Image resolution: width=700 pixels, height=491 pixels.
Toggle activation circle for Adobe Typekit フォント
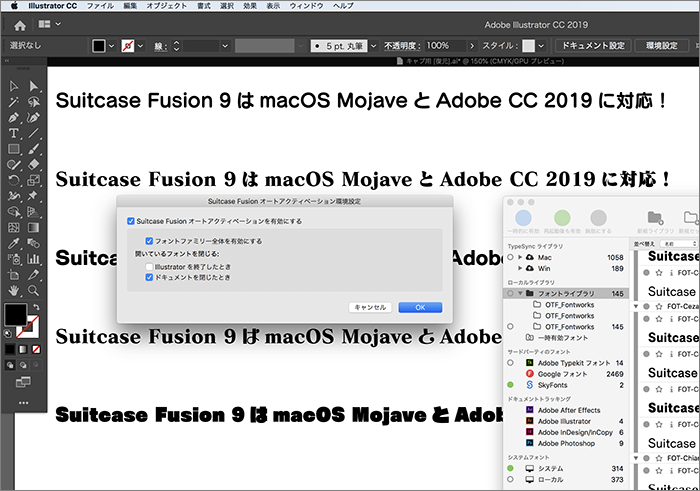[510, 363]
